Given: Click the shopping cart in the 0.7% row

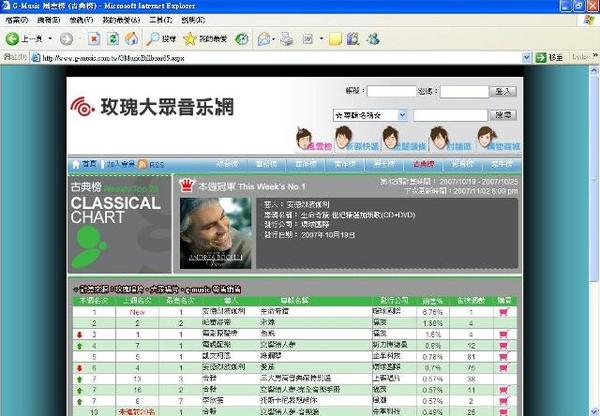Looking at the screenshot, I should tap(504, 367).
